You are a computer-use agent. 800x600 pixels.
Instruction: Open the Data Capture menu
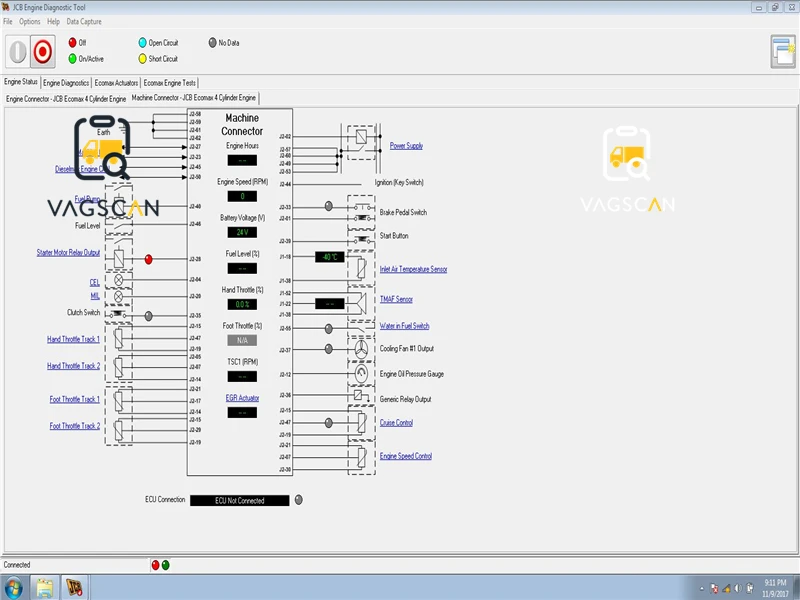(84, 21)
